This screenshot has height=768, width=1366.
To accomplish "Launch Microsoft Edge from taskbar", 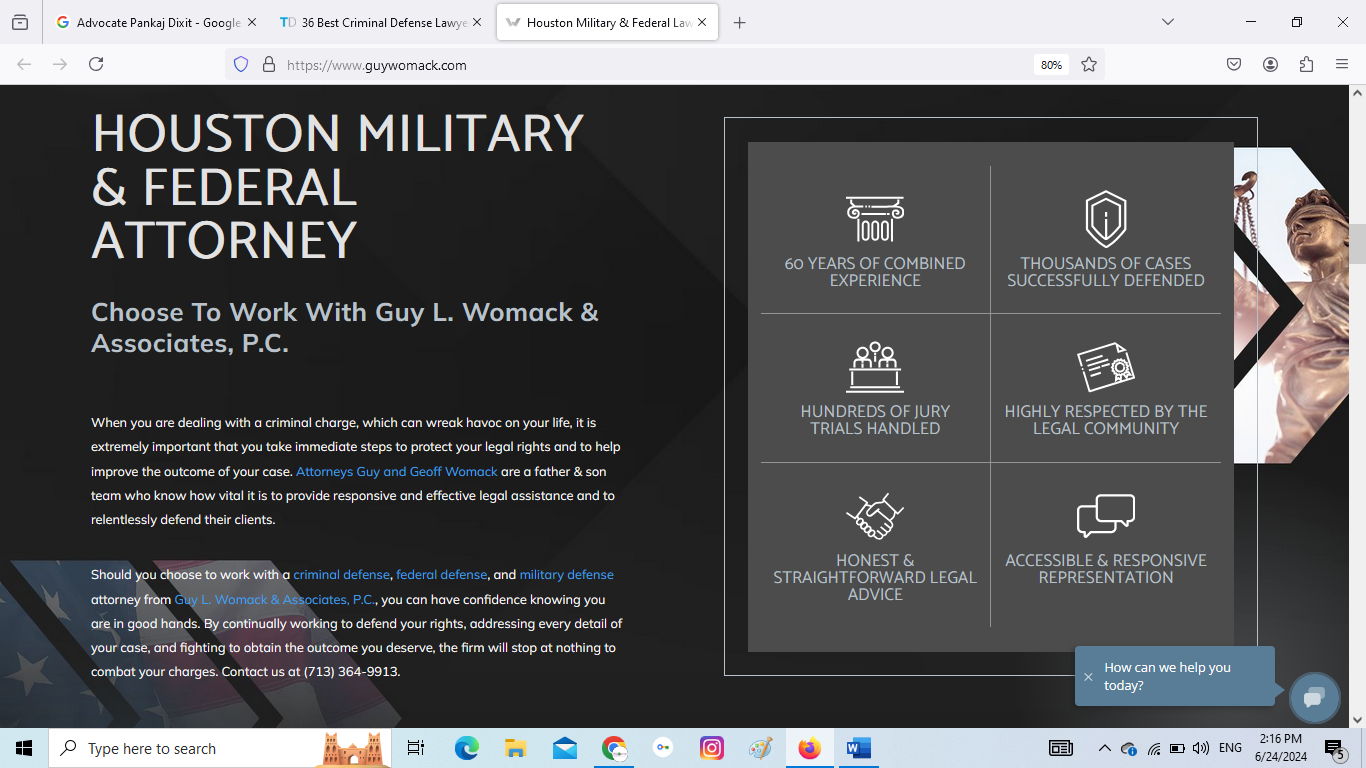I will point(467,748).
